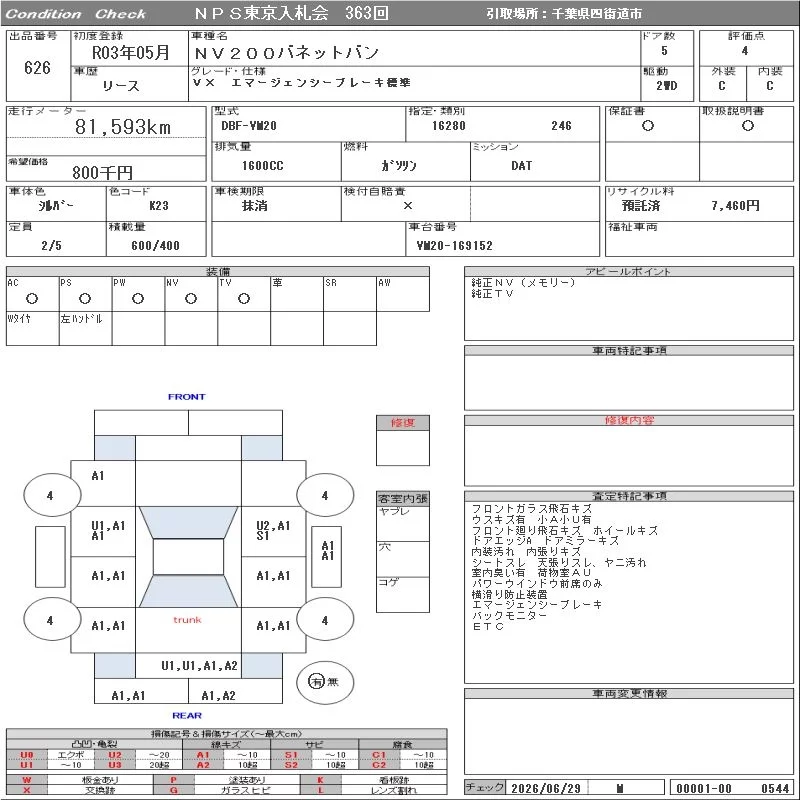This screenshot has height=800, width=800.
Task: Click the チェック date 2026/06/29 field
Action: (546, 788)
